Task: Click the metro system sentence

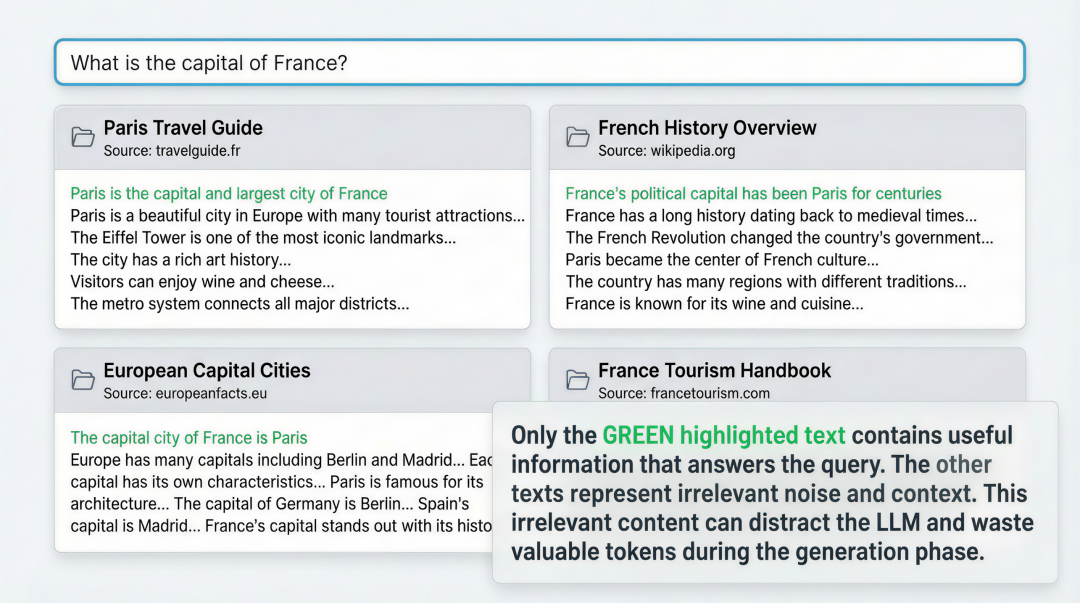Action: pyautogui.click(x=240, y=304)
